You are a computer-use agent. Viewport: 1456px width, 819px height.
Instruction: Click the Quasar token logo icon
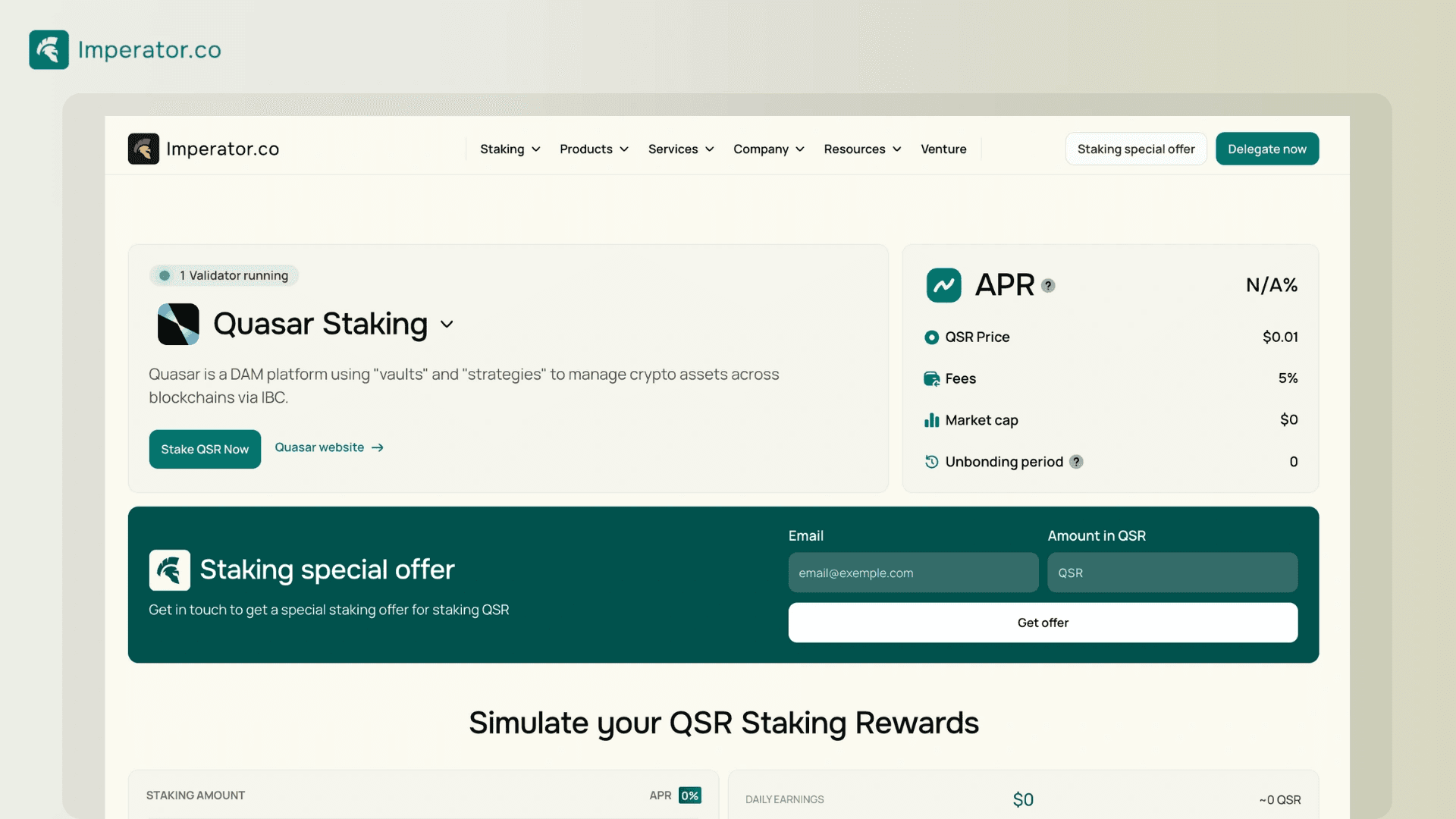[178, 323]
